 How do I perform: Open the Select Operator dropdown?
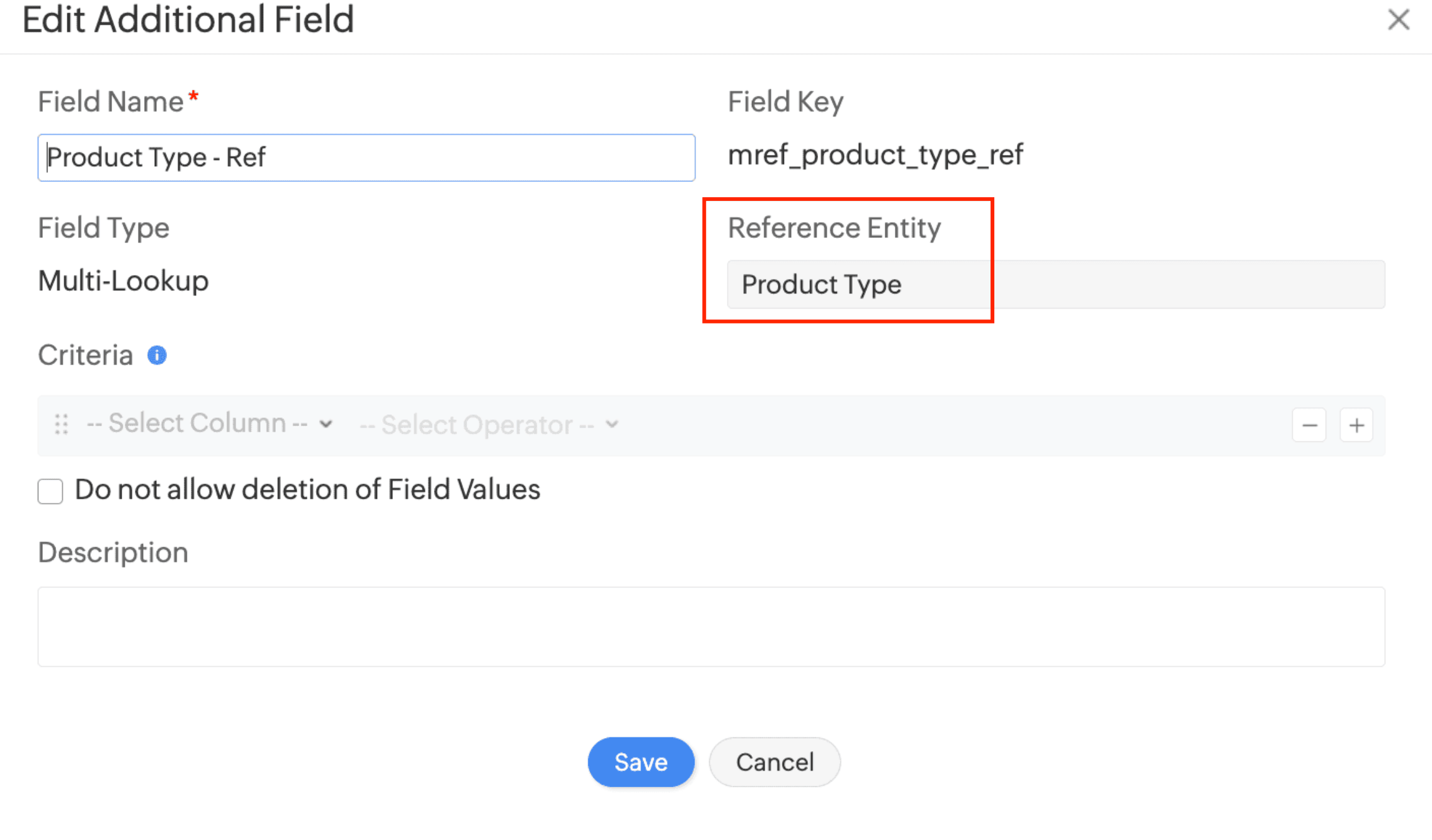[489, 425]
